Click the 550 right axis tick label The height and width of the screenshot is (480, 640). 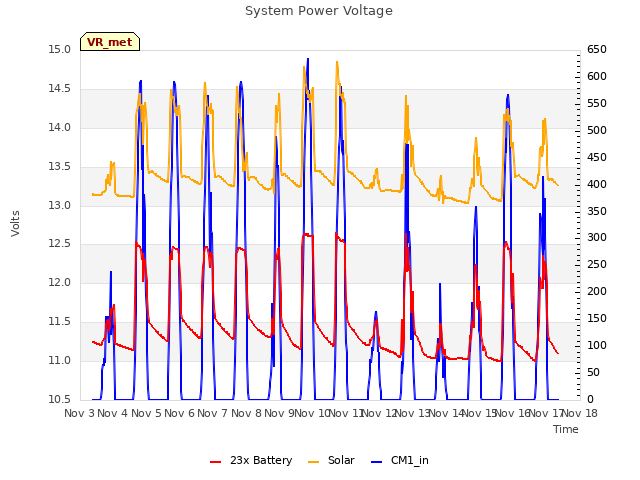(597, 104)
